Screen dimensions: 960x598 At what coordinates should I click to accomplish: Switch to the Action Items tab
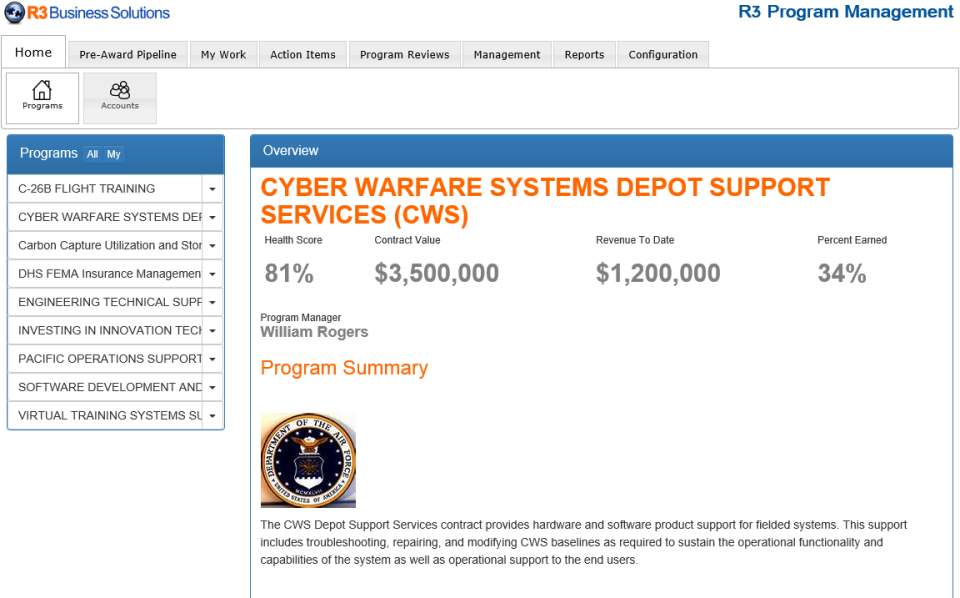click(x=302, y=55)
